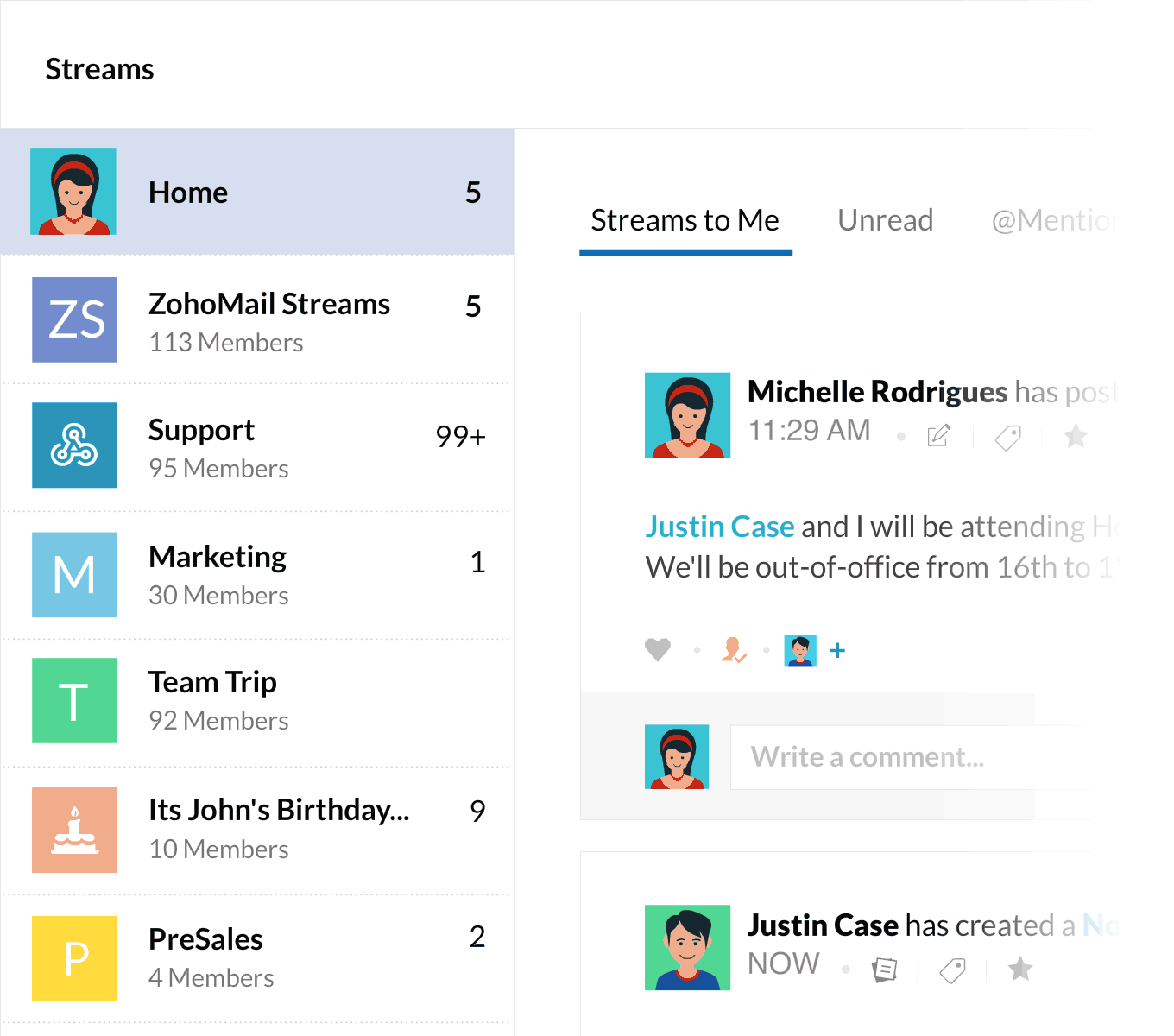This screenshot has width=1174, height=1036.
Task: Click the Write a comment field
Action: coord(906,757)
